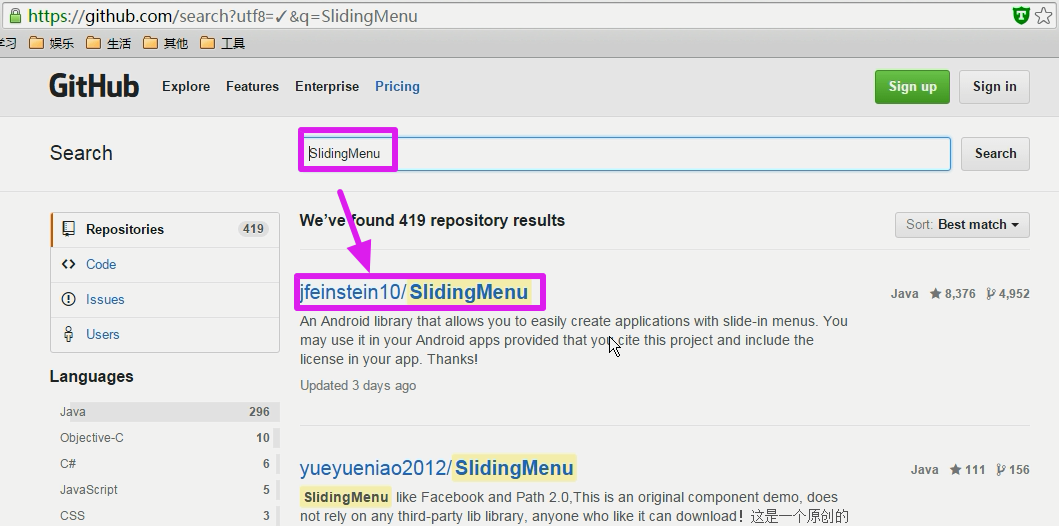Filter results by CSS language
Screen dimensions: 1059x526
pos(165,516)
